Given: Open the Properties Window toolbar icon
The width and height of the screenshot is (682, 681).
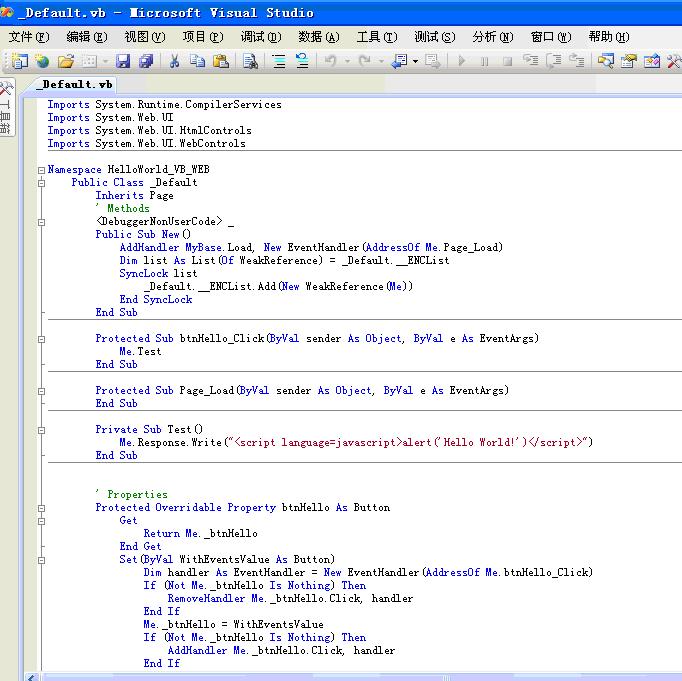Looking at the screenshot, I should point(629,61).
